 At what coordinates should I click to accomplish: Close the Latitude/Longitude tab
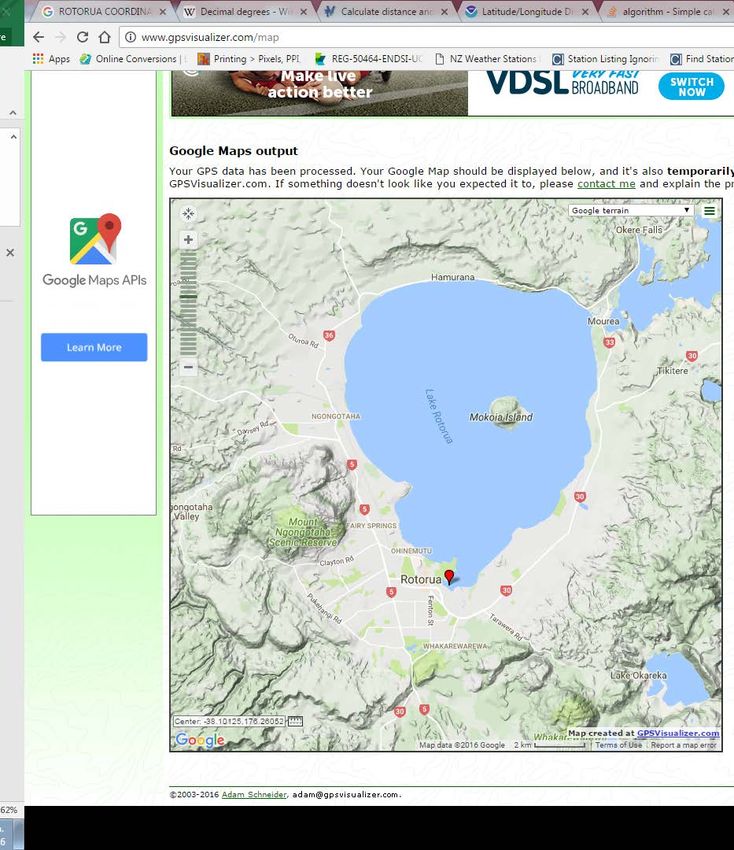tap(585, 11)
